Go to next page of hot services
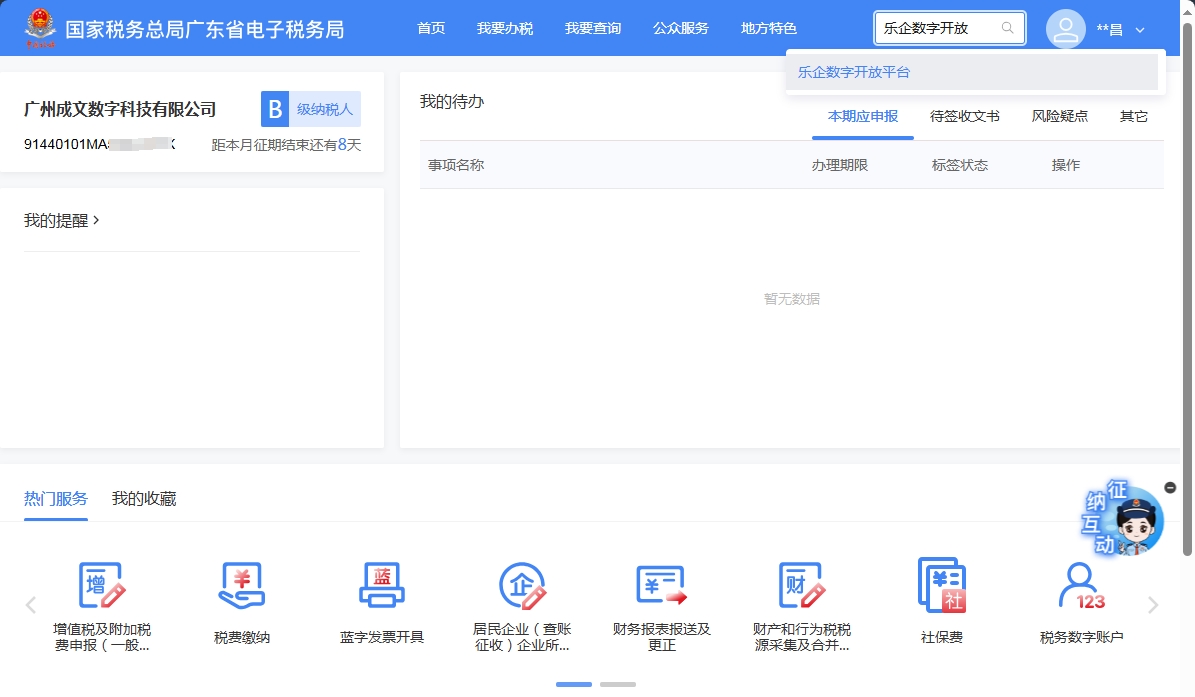 click(x=1153, y=604)
